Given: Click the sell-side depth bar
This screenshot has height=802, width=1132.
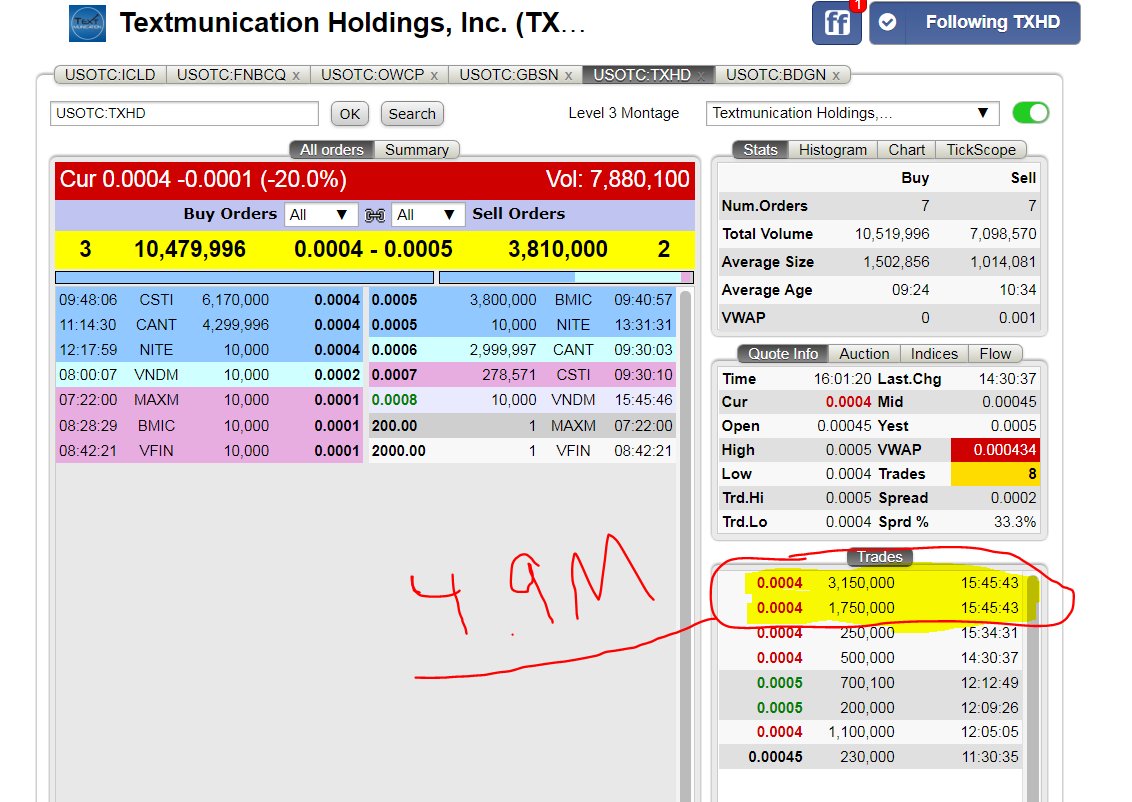Looking at the screenshot, I should coord(566,277).
